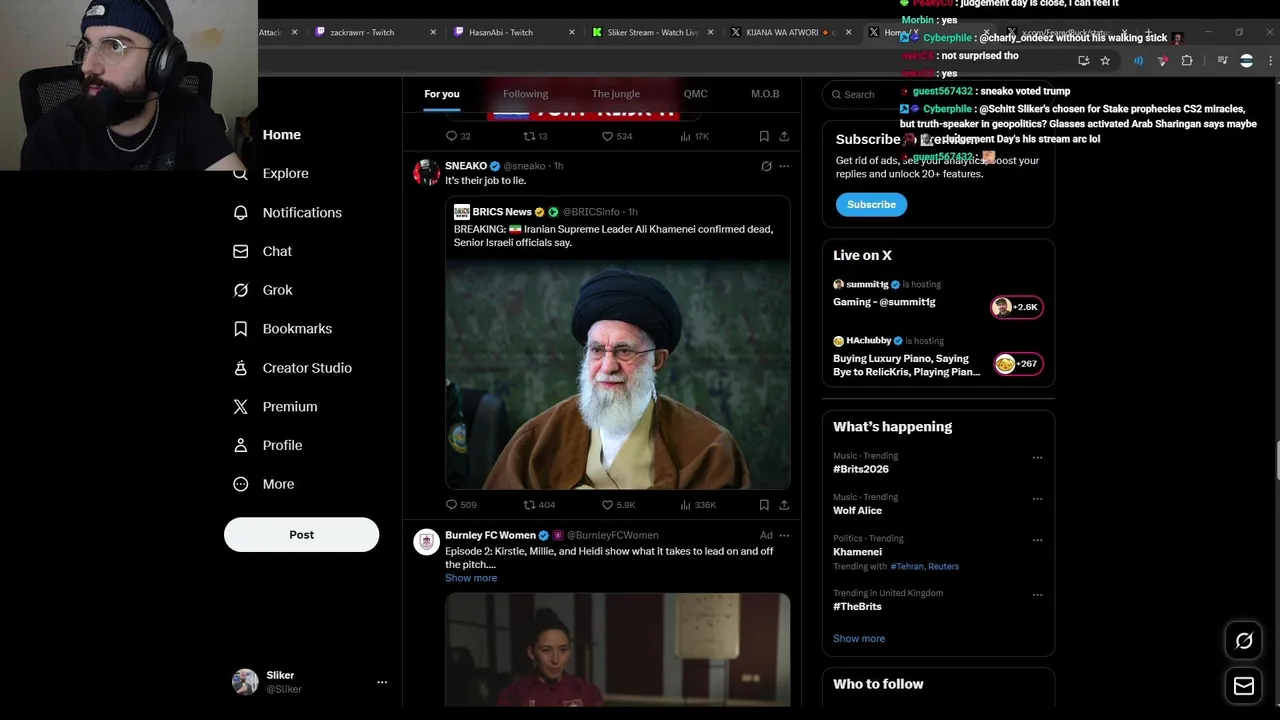Reply to the post with 32 comments
Viewport: 1280px width, 720px height.
pyautogui.click(x=458, y=136)
